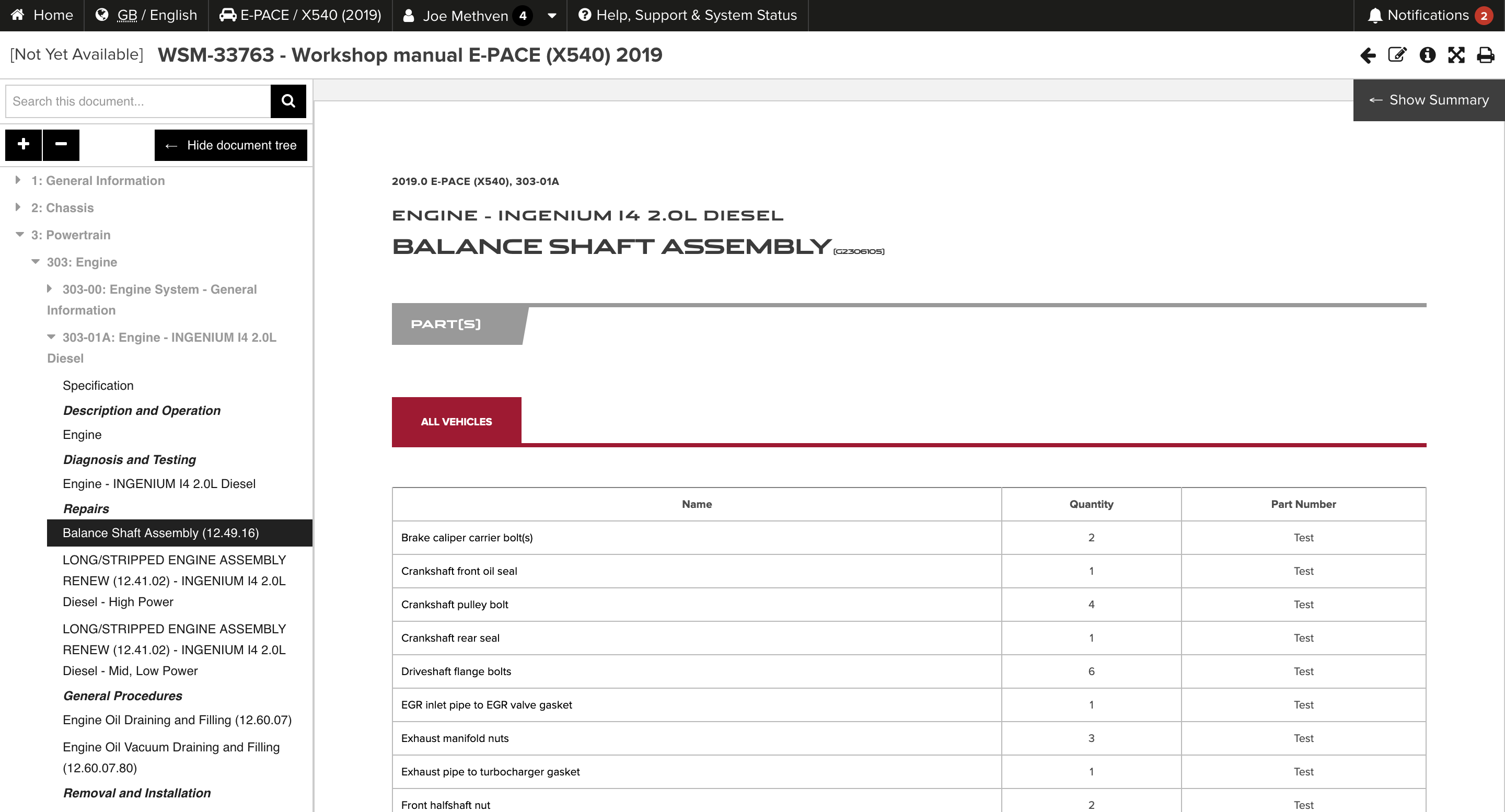
Task: Click the user badge showing 4
Action: tap(523, 15)
